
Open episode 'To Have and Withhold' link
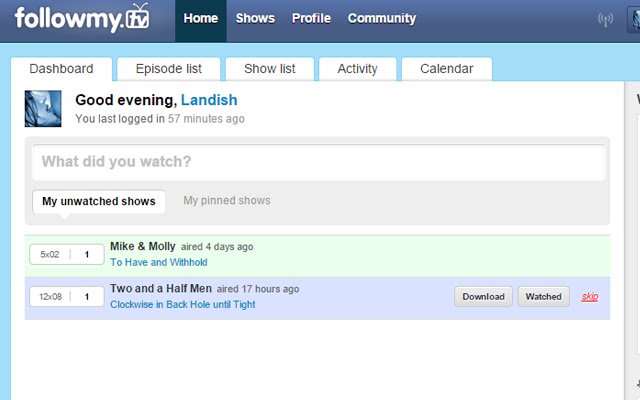click(x=159, y=262)
